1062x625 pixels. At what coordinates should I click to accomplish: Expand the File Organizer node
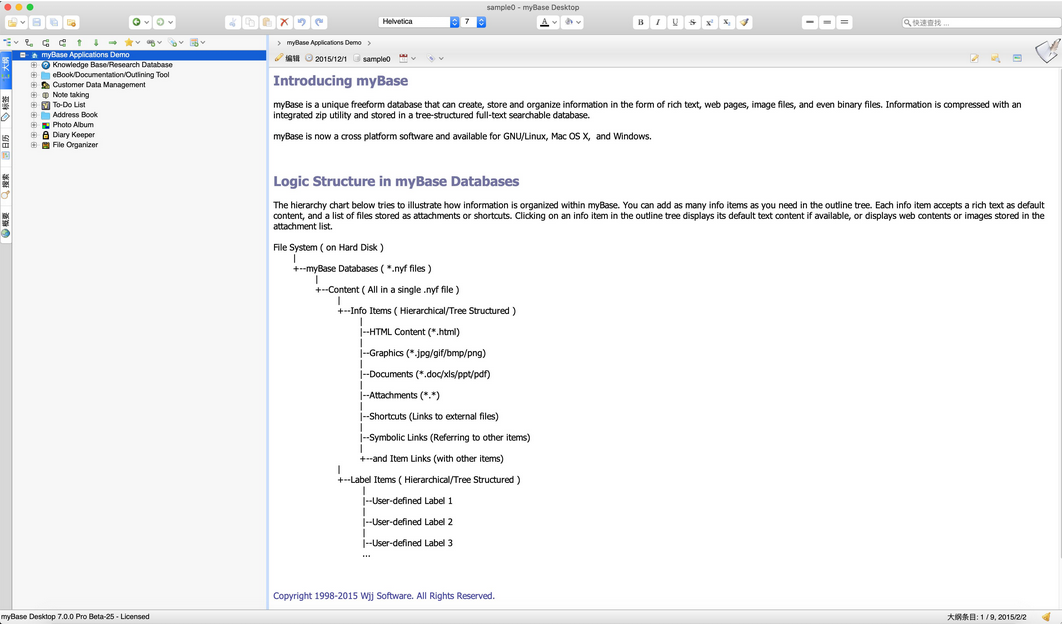pos(34,145)
